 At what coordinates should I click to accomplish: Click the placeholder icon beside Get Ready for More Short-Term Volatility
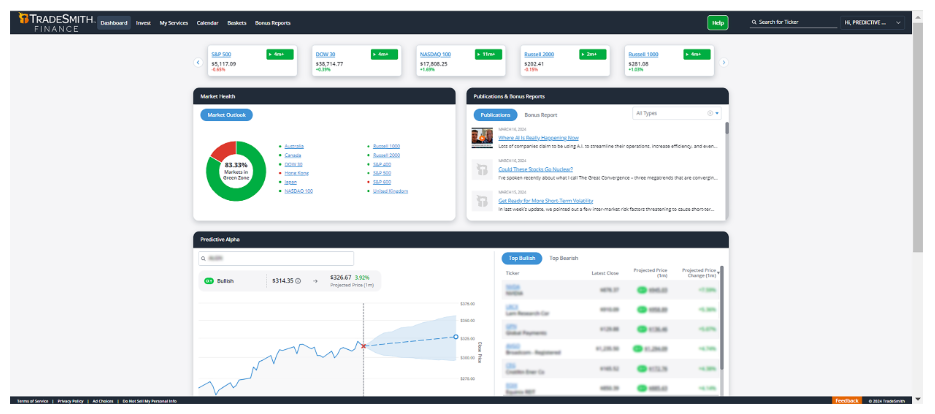[482, 201]
